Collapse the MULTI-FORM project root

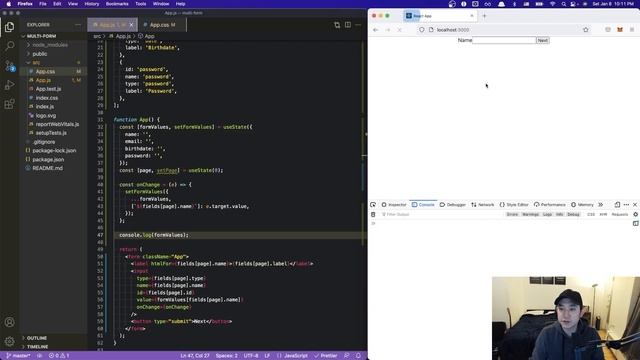point(41,36)
